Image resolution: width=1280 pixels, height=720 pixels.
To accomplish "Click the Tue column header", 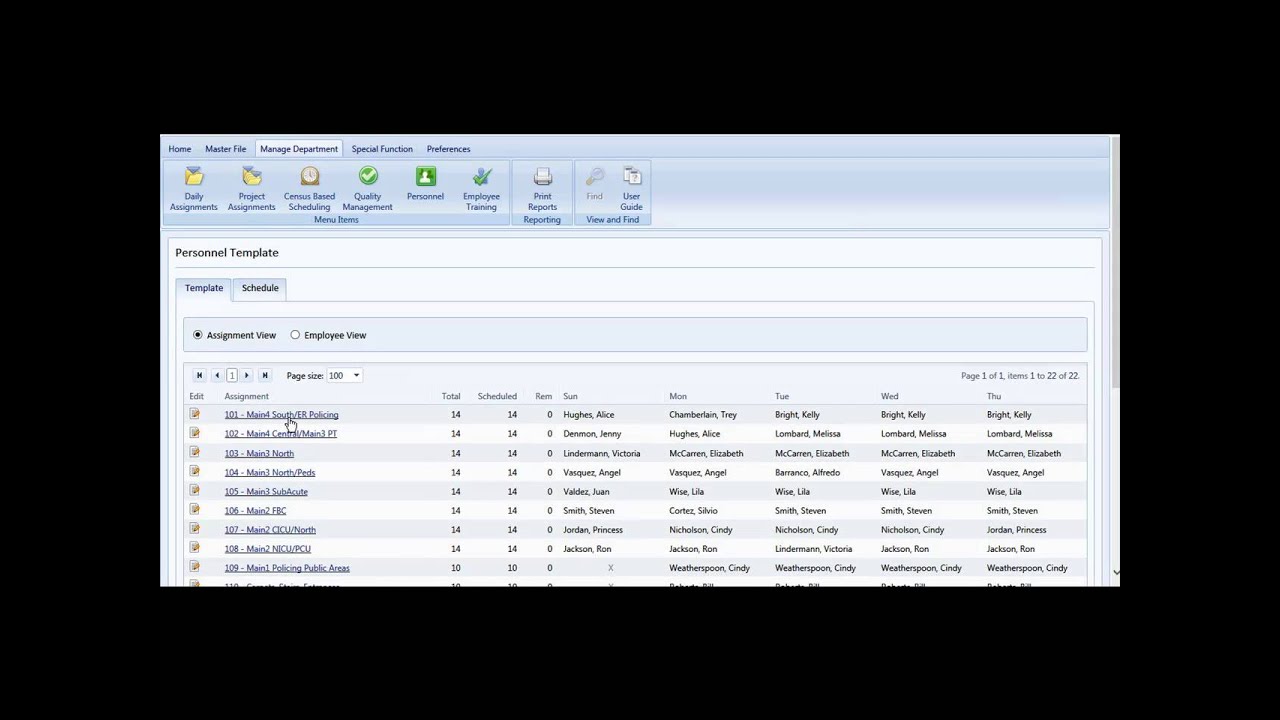I will [x=782, y=396].
